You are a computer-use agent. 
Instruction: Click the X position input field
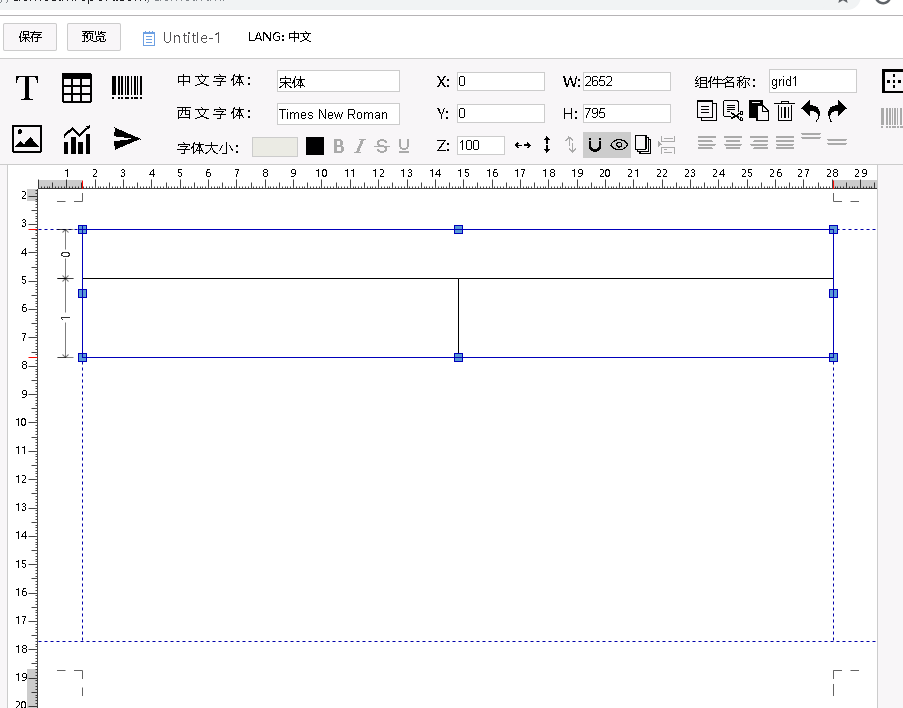coord(500,81)
